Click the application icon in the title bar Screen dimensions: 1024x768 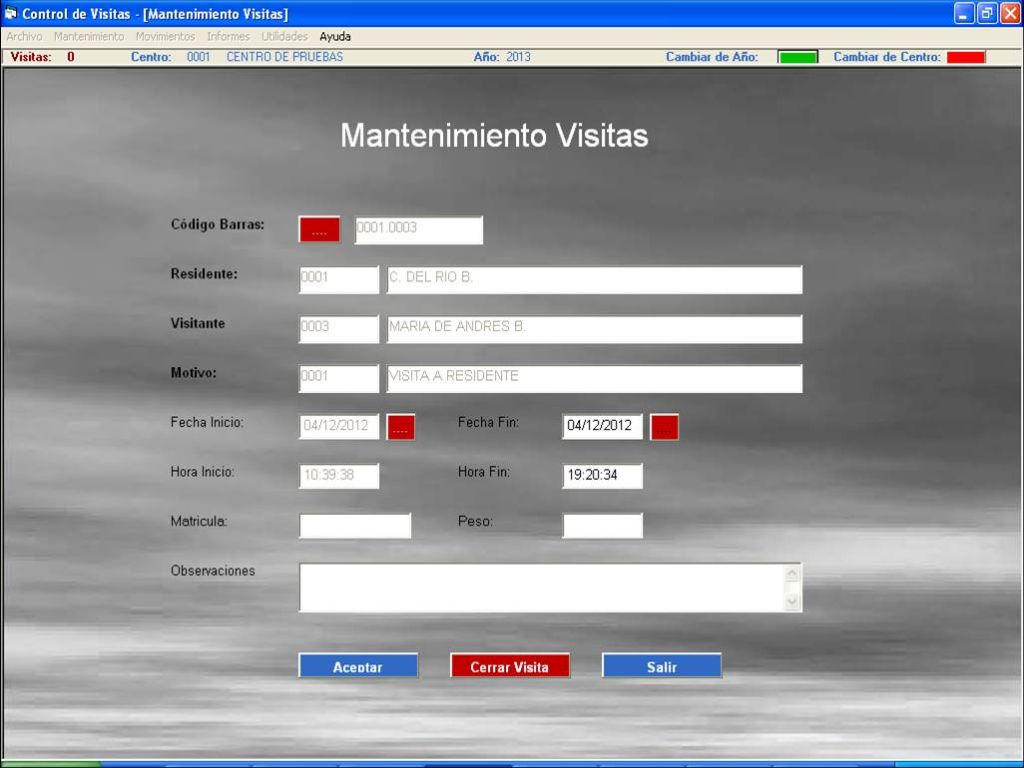[11, 13]
